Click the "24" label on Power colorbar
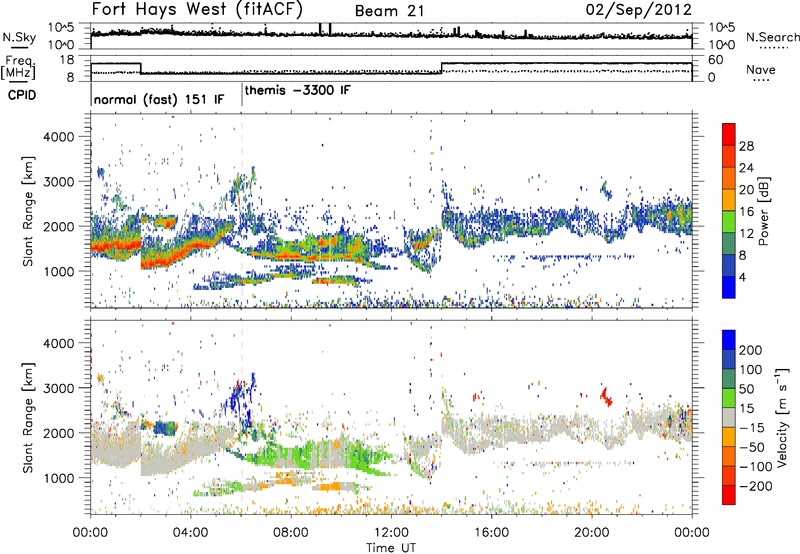This screenshot has height=554, width=800. pos(746,168)
